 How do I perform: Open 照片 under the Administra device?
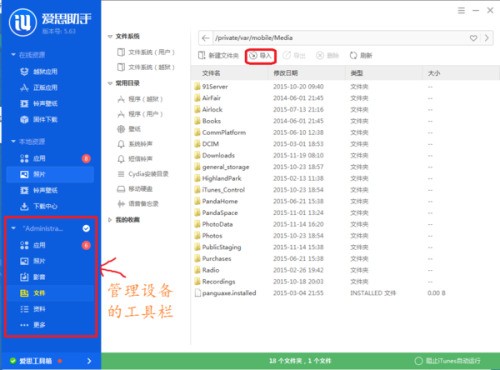tap(33, 261)
